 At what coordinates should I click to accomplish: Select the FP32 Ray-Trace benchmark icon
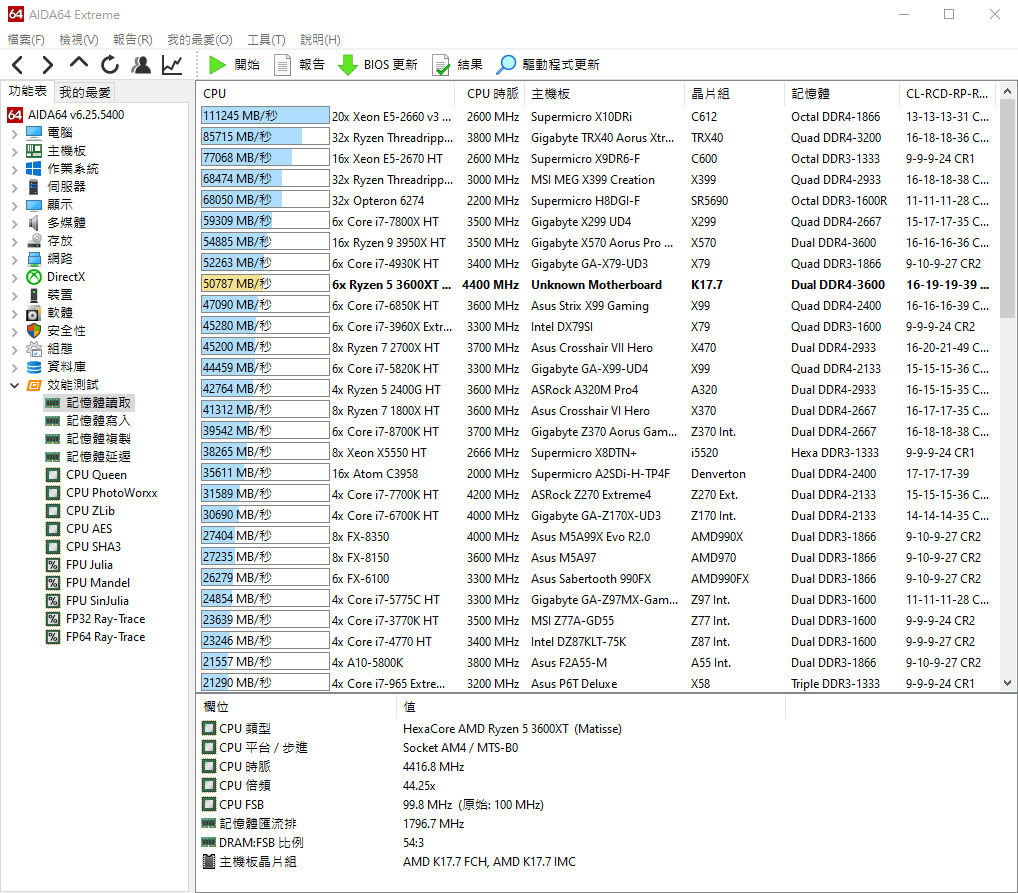point(53,619)
